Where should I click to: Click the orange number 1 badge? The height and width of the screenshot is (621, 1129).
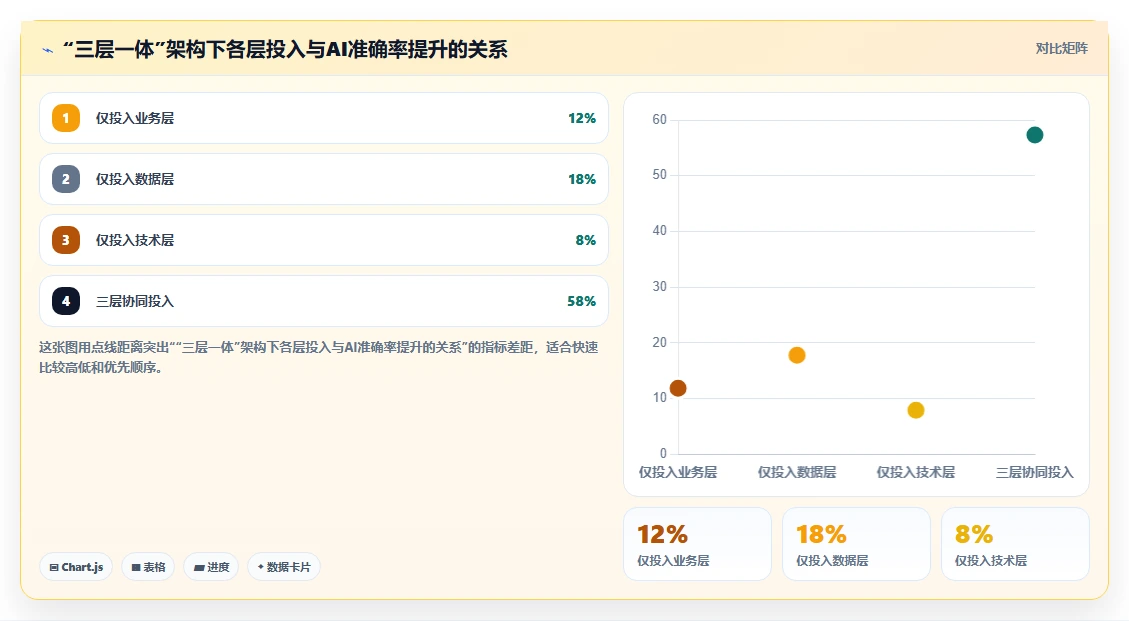pos(66,118)
